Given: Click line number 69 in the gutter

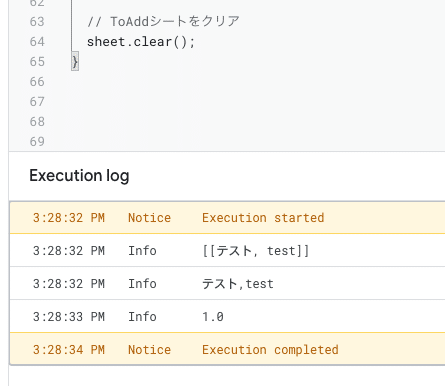Looking at the screenshot, I should point(37,142).
